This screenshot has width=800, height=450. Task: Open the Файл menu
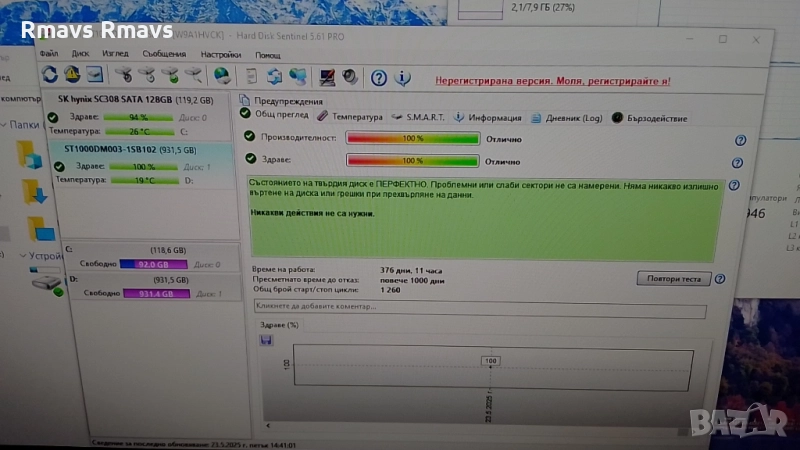tap(49, 54)
